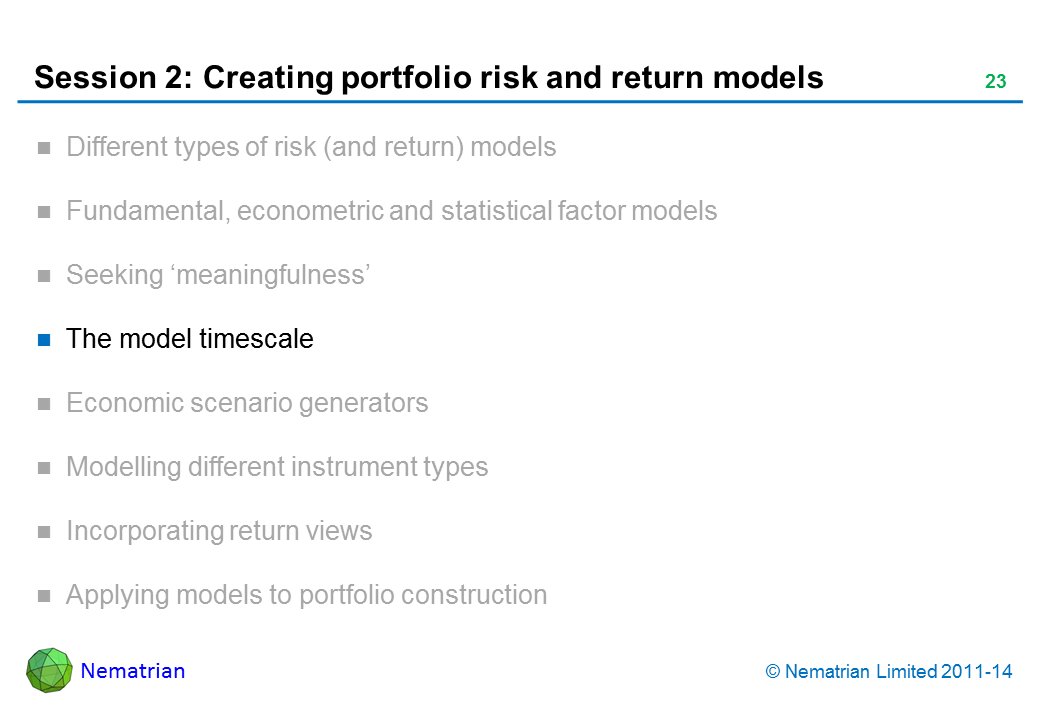Click the bullet beside Incorporating return views

point(44,532)
